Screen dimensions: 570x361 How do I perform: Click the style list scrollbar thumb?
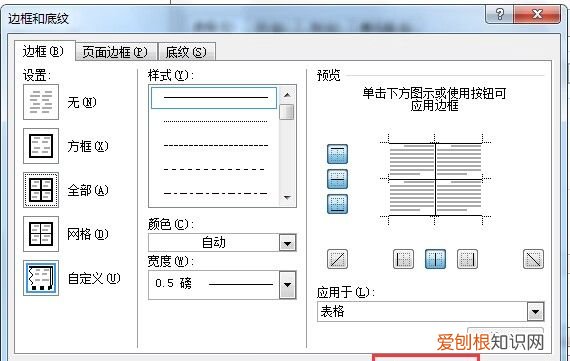click(x=287, y=112)
